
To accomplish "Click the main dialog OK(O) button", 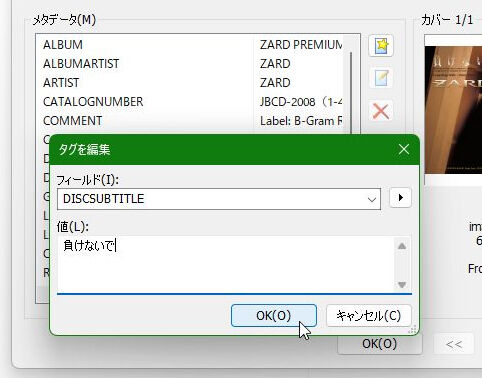I will 380,344.
